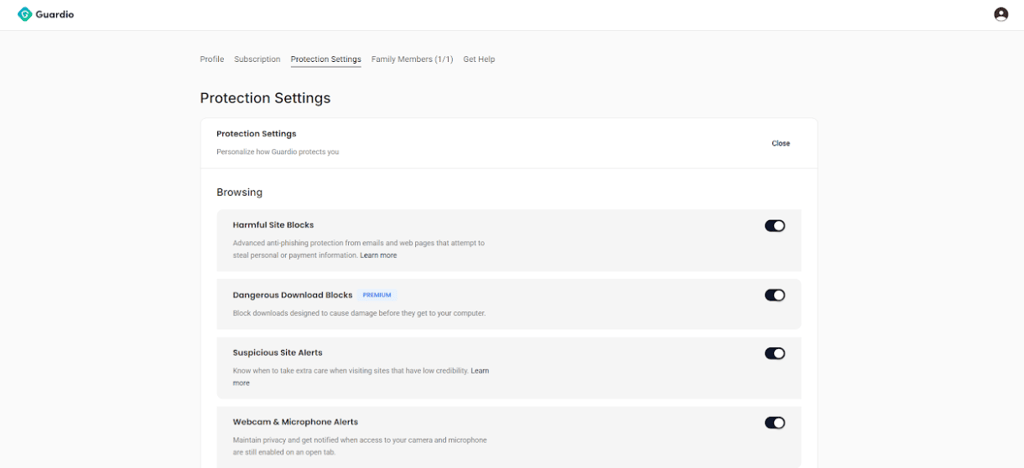1024x468 pixels.
Task: Click the Guardio brand name text
Action: pyautogui.click(x=55, y=14)
